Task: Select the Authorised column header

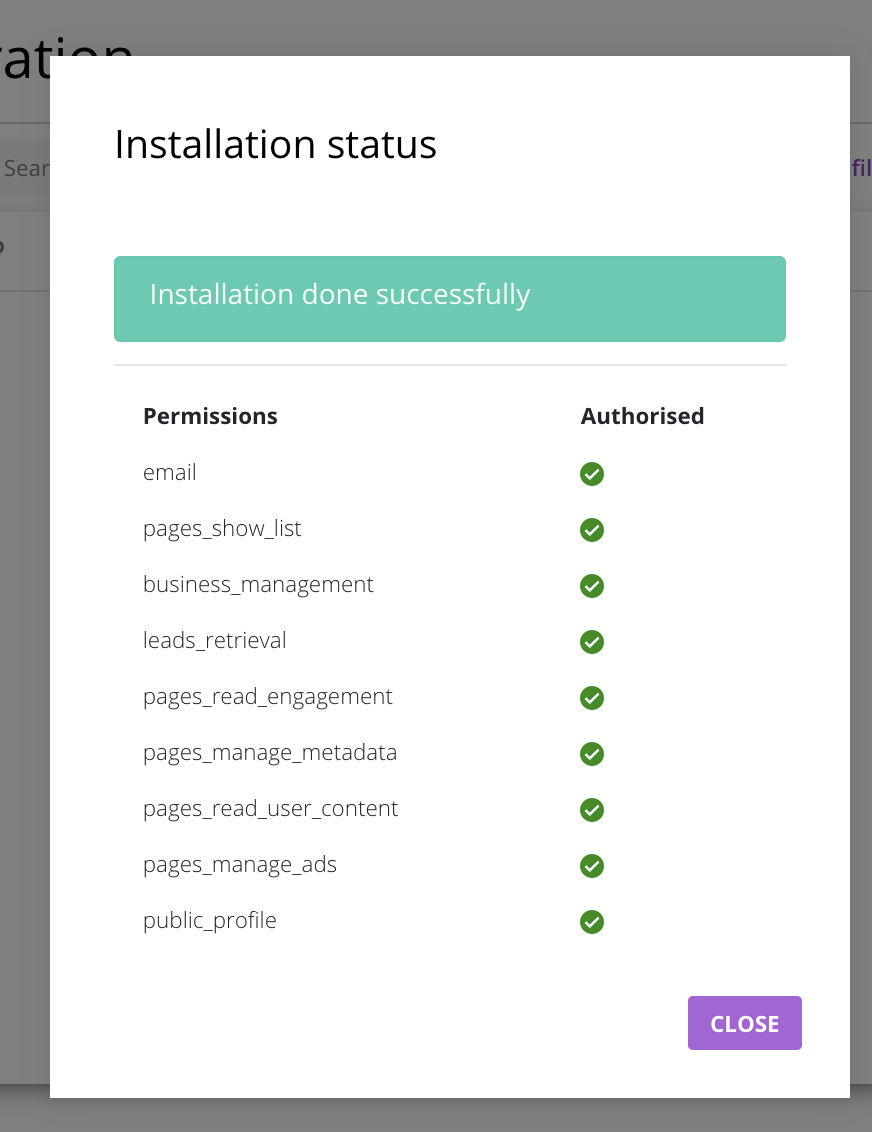Action: coord(642,416)
